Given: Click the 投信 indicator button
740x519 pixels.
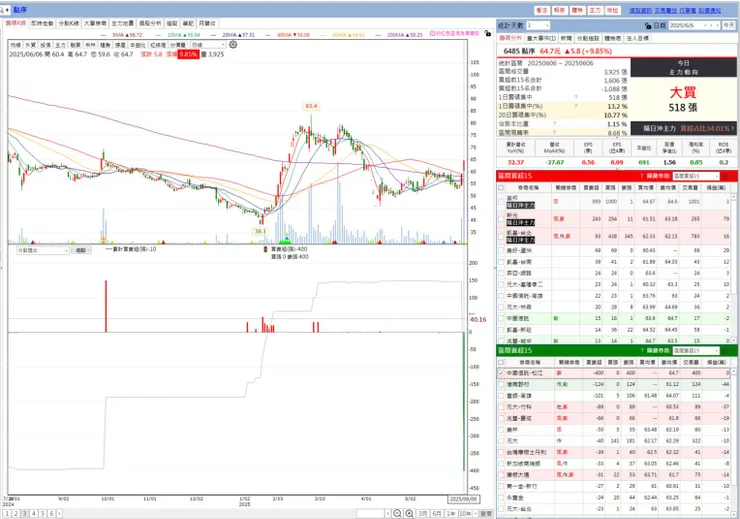Looking at the screenshot, I should coord(45,45).
